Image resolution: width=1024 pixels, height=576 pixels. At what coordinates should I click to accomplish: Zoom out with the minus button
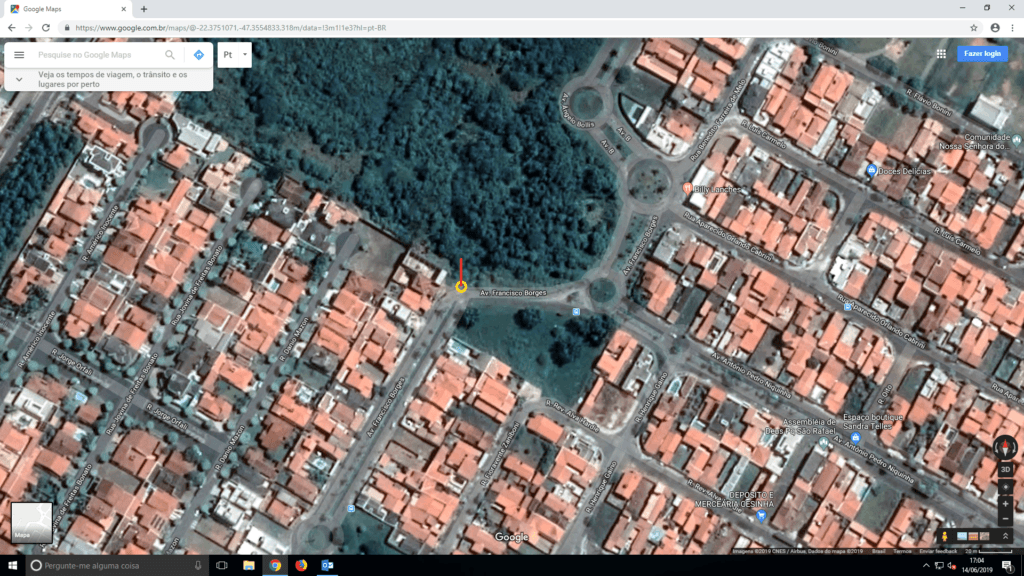(x=1005, y=518)
